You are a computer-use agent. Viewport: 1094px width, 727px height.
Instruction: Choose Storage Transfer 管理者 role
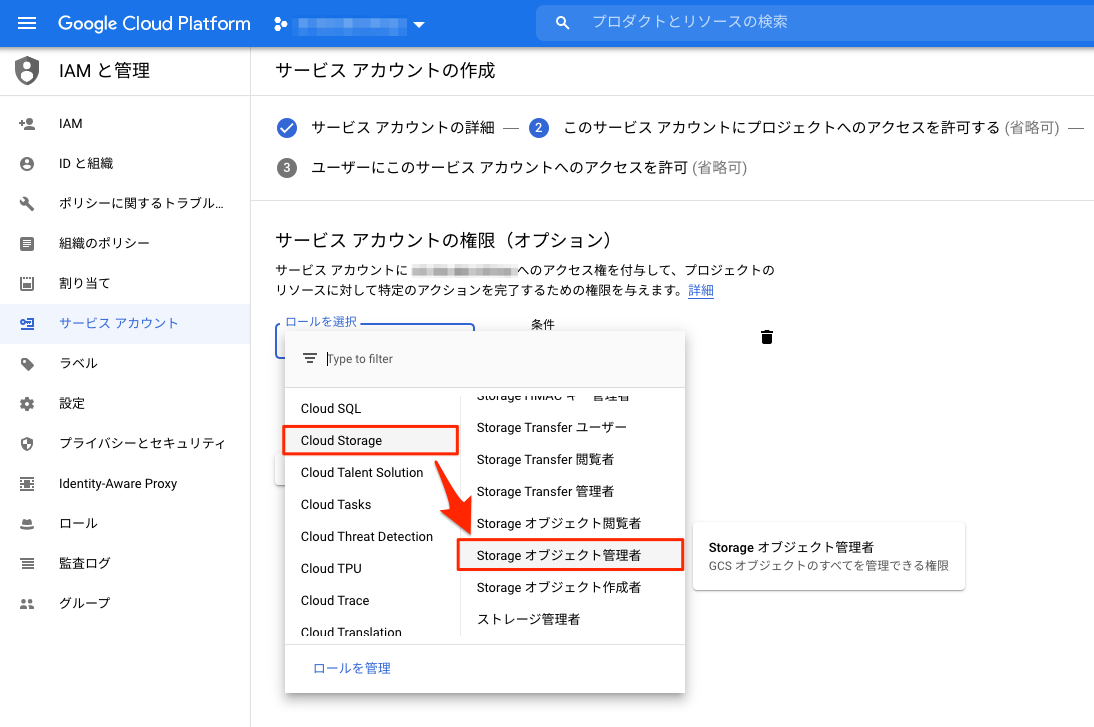(x=572, y=492)
